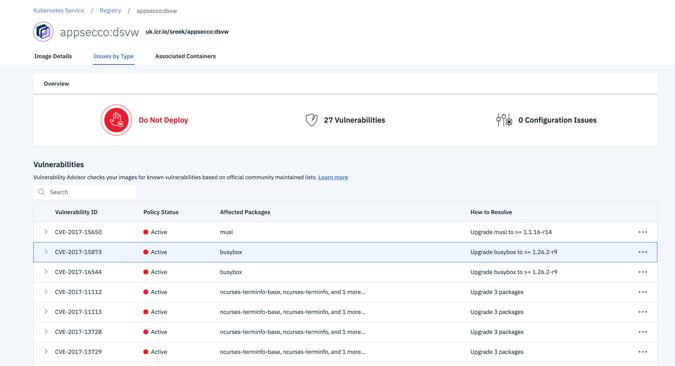Click the appsecco:dsvw image logo icon
Screen dimensions: 675x366
[43, 31]
